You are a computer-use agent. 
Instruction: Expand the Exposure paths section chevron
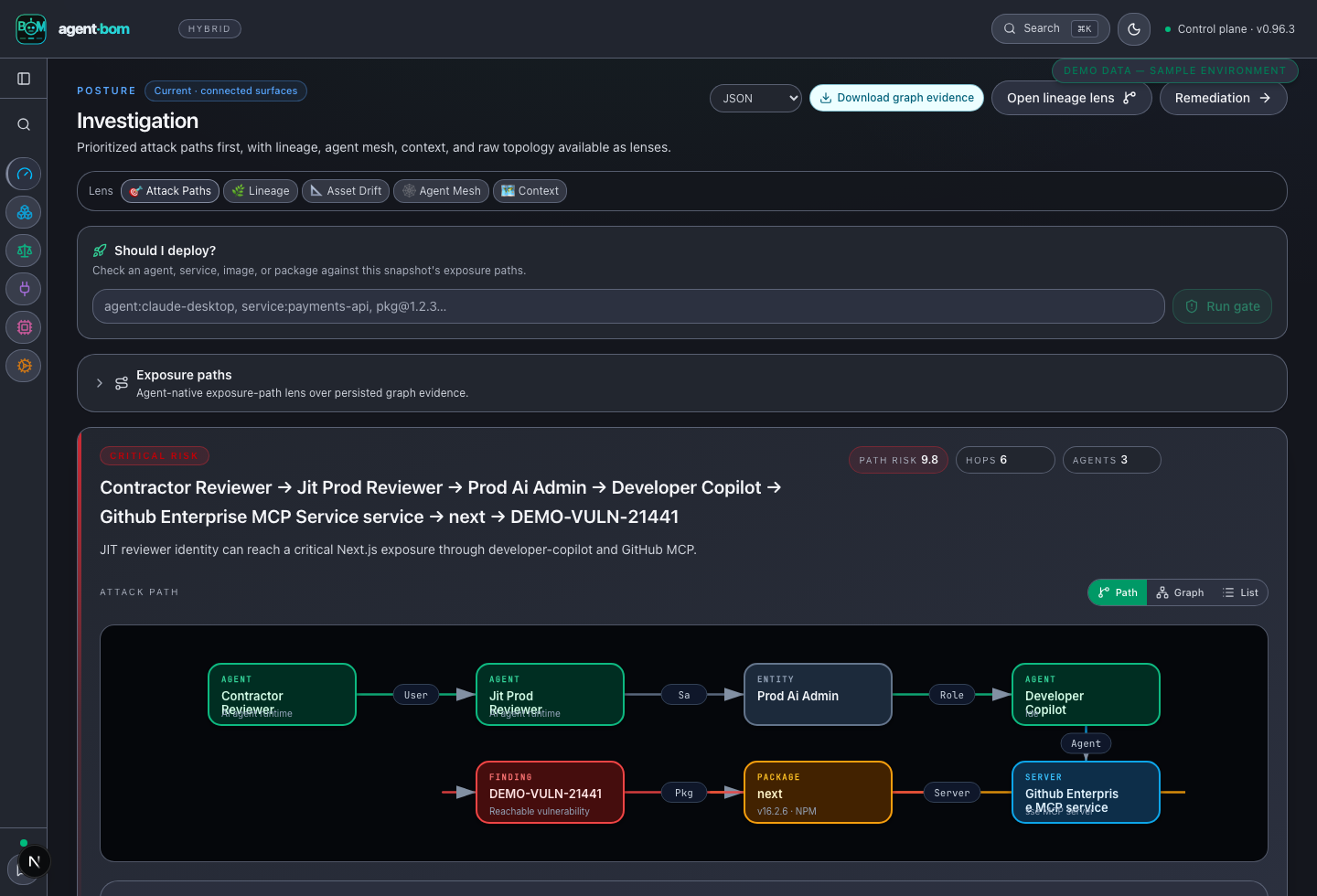100,383
